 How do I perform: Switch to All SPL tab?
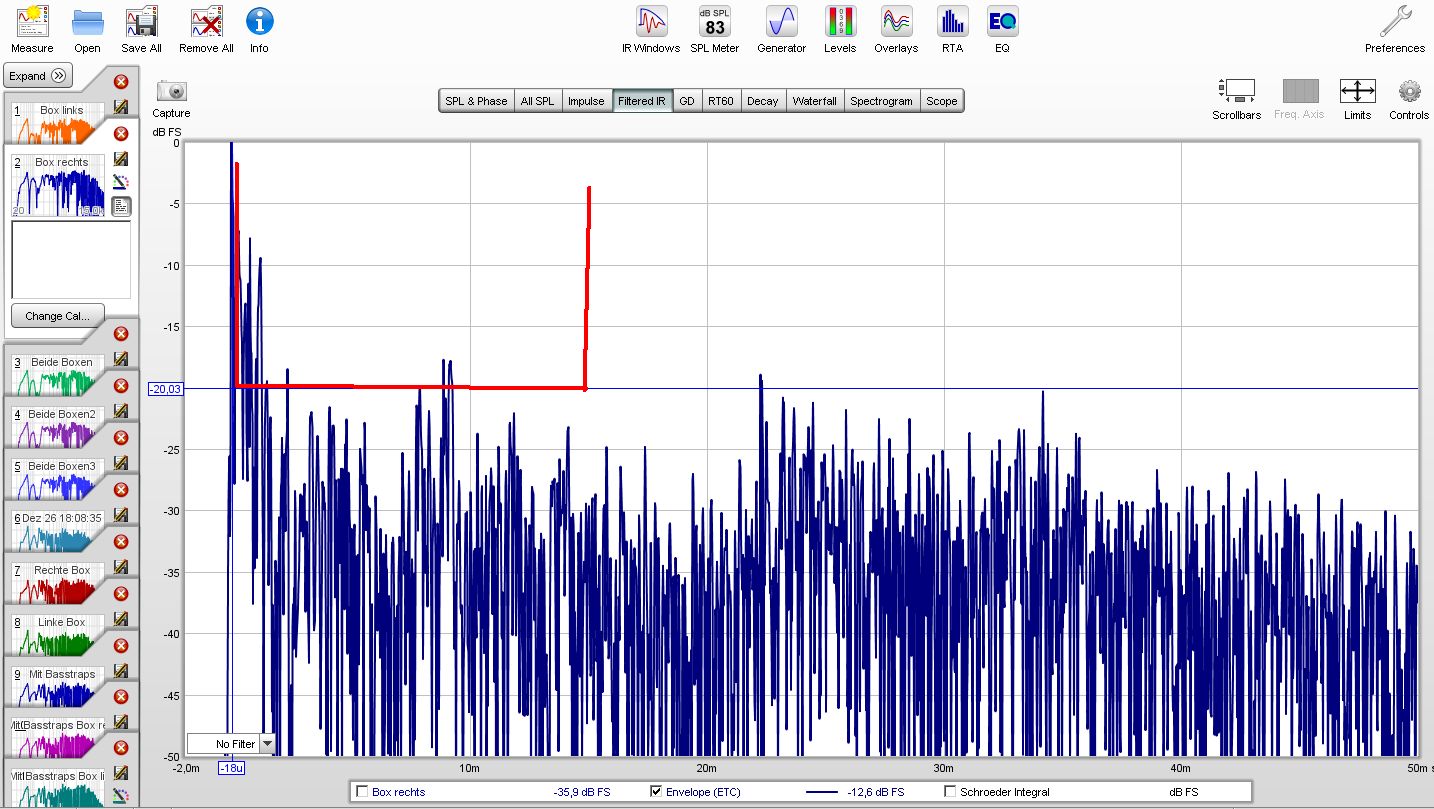click(537, 101)
